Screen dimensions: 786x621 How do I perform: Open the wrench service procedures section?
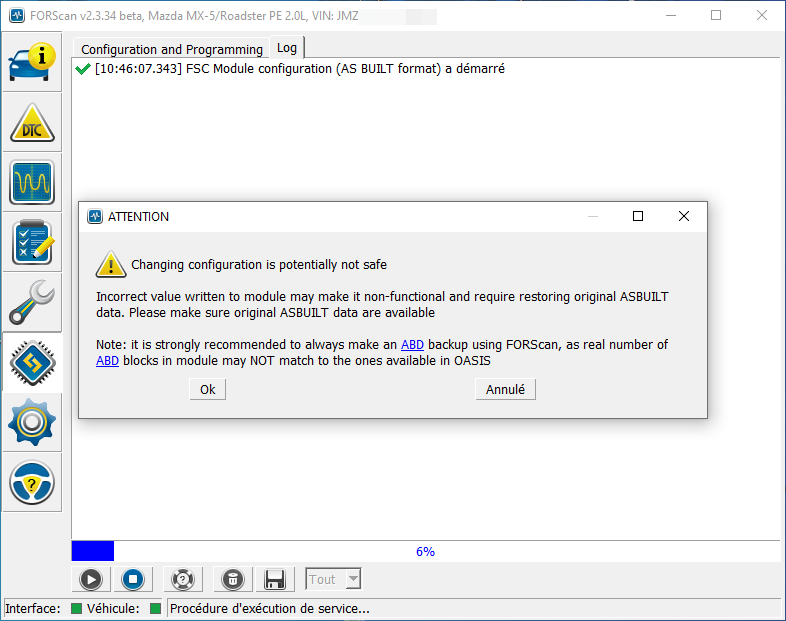pyautogui.click(x=32, y=302)
